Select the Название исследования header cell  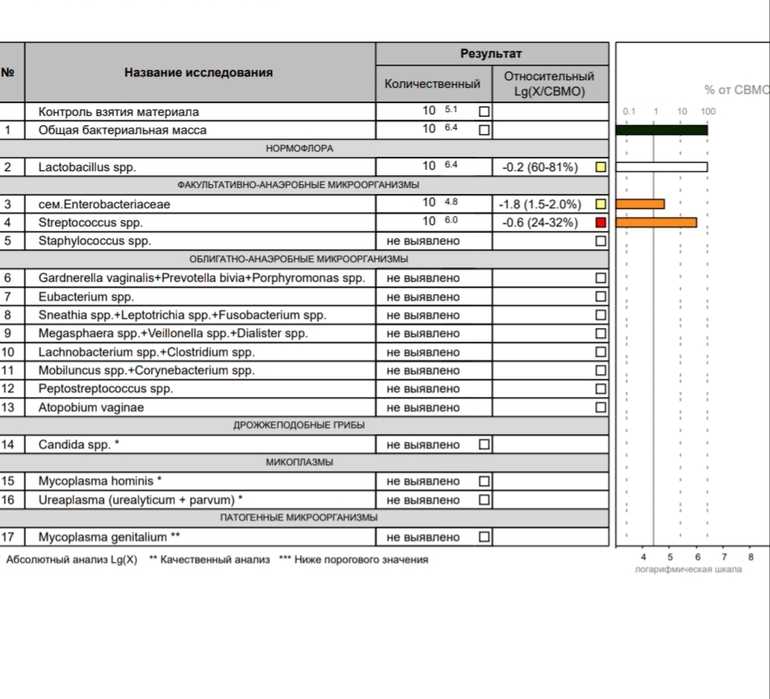pyautogui.click(x=199, y=72)
